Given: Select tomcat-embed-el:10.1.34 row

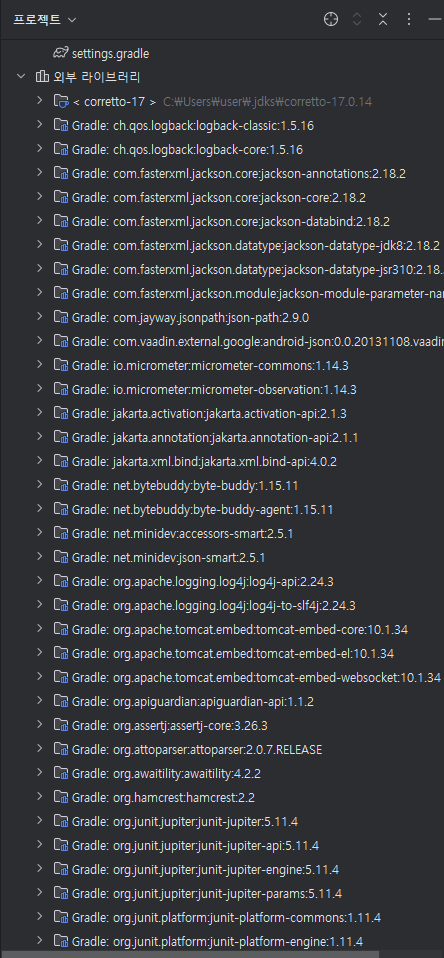Looking at the screenshot, I should click(222, 654).
